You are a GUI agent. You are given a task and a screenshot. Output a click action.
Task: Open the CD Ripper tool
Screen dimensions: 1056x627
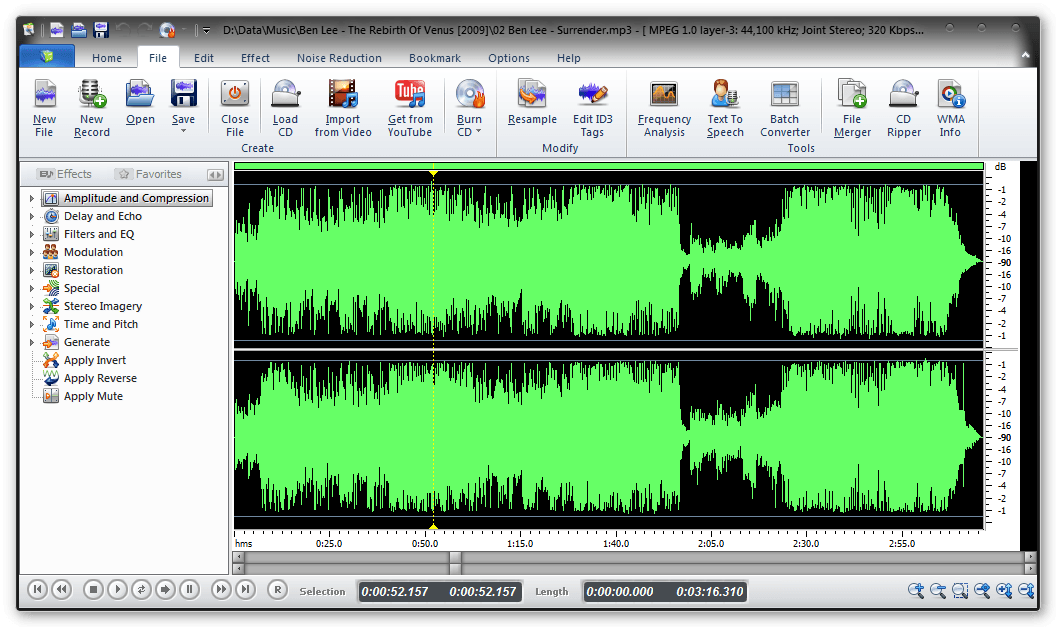pyautogui.click(x=904, y=95)
